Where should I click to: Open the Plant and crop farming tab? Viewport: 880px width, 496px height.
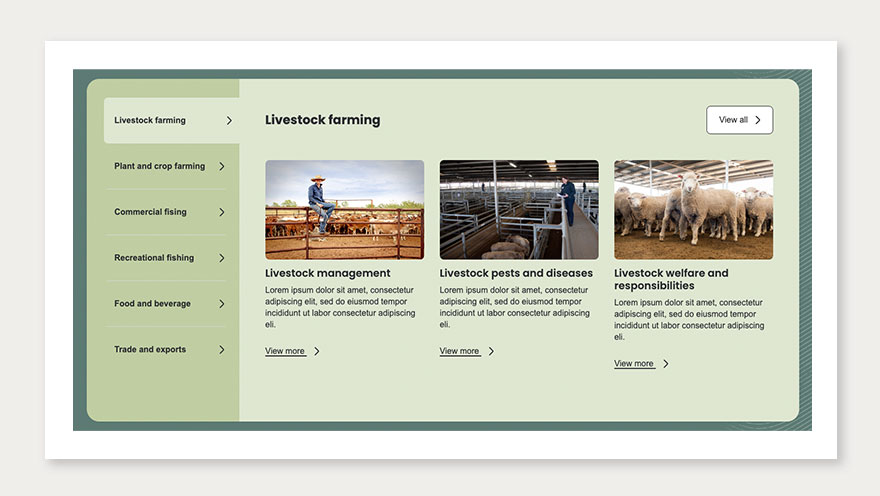[x=159, y=167]
